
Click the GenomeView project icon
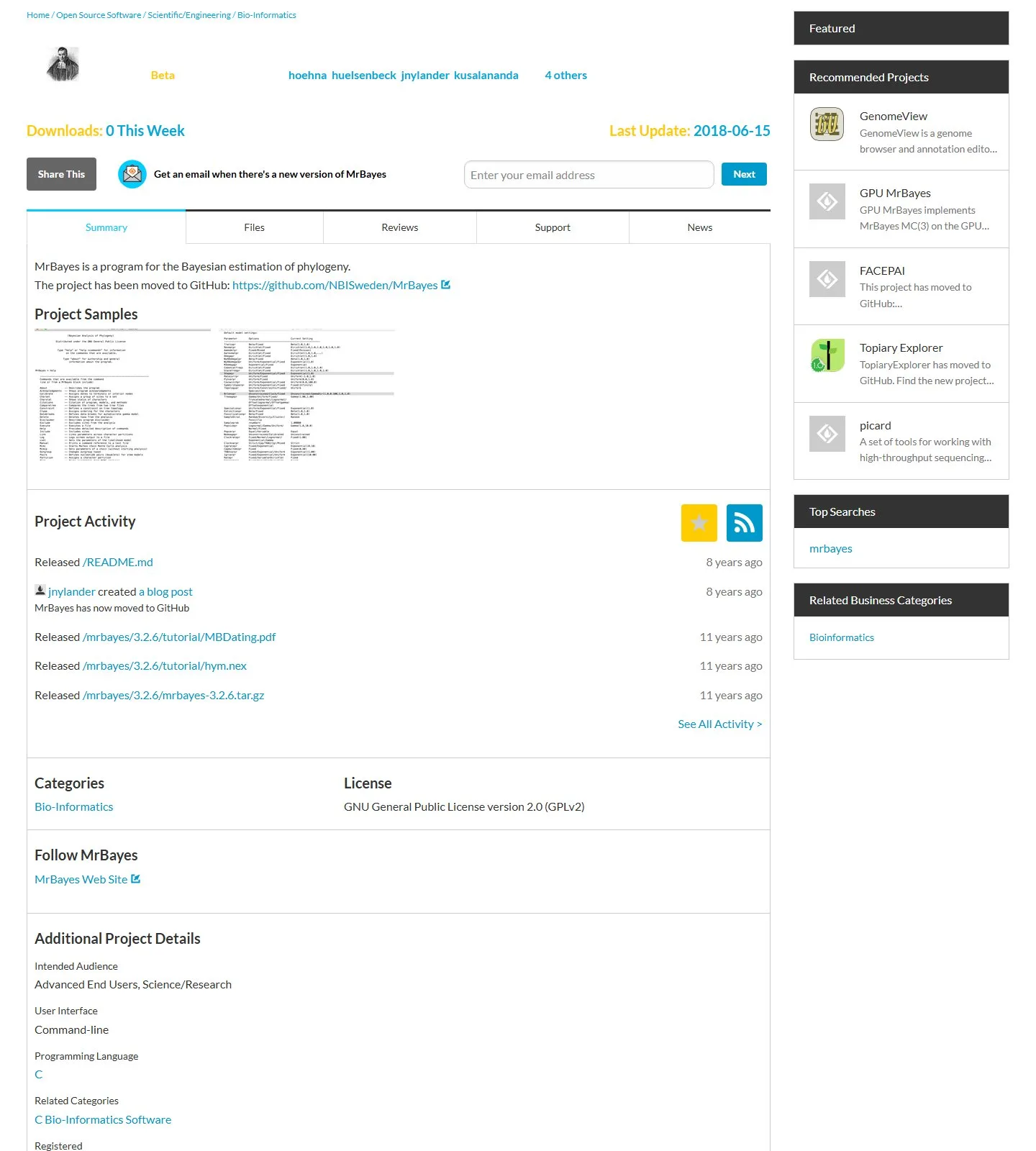click(827, 124)
